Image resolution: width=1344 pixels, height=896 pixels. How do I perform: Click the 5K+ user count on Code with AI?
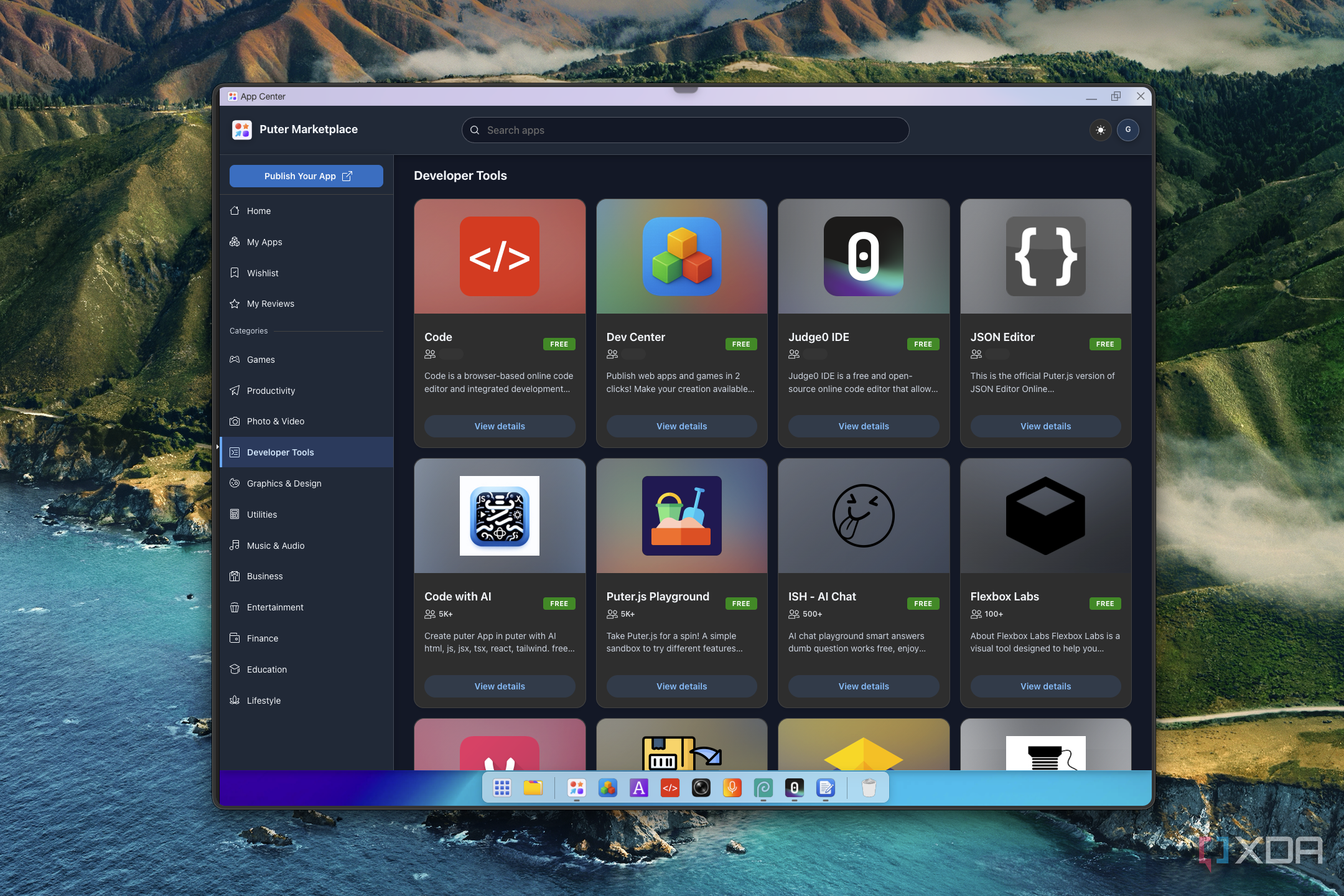(x=446, y=614)
